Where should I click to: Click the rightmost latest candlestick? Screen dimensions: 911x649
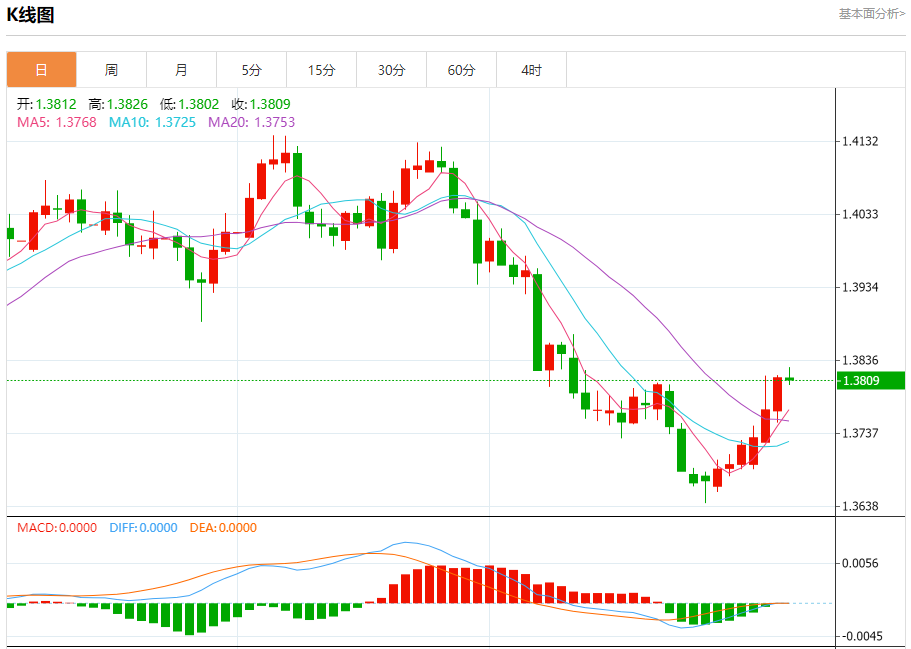pyautogui.click(x=790, y=379)
